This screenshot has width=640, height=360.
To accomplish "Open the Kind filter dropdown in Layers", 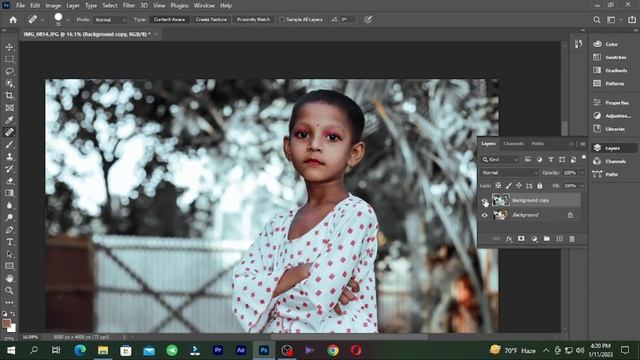I will (x=500, y=160).
